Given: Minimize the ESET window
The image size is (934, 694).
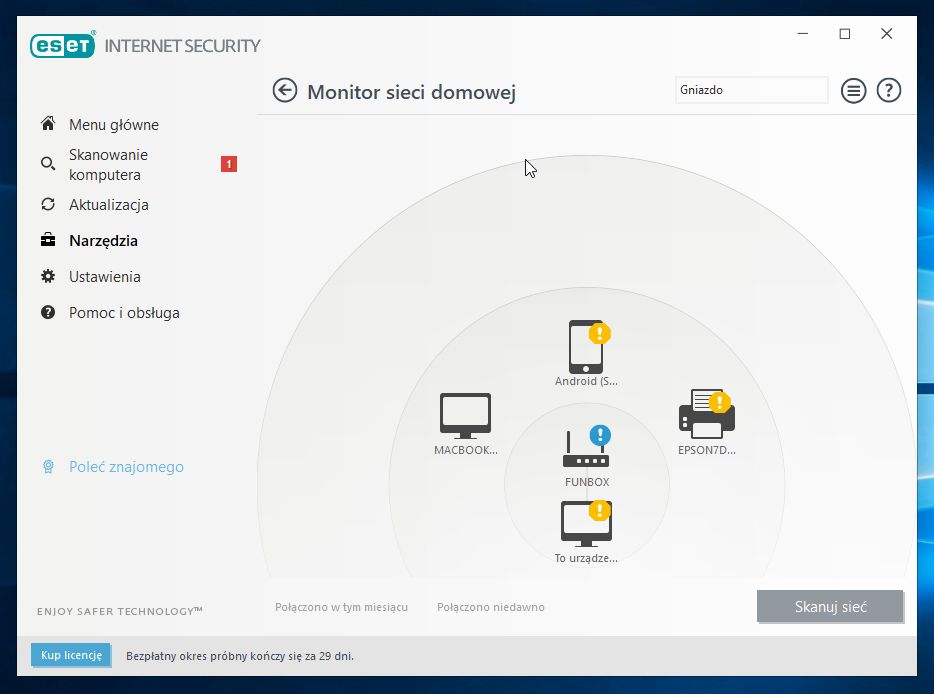Looking at the screenshot, I should coord(803,34).
